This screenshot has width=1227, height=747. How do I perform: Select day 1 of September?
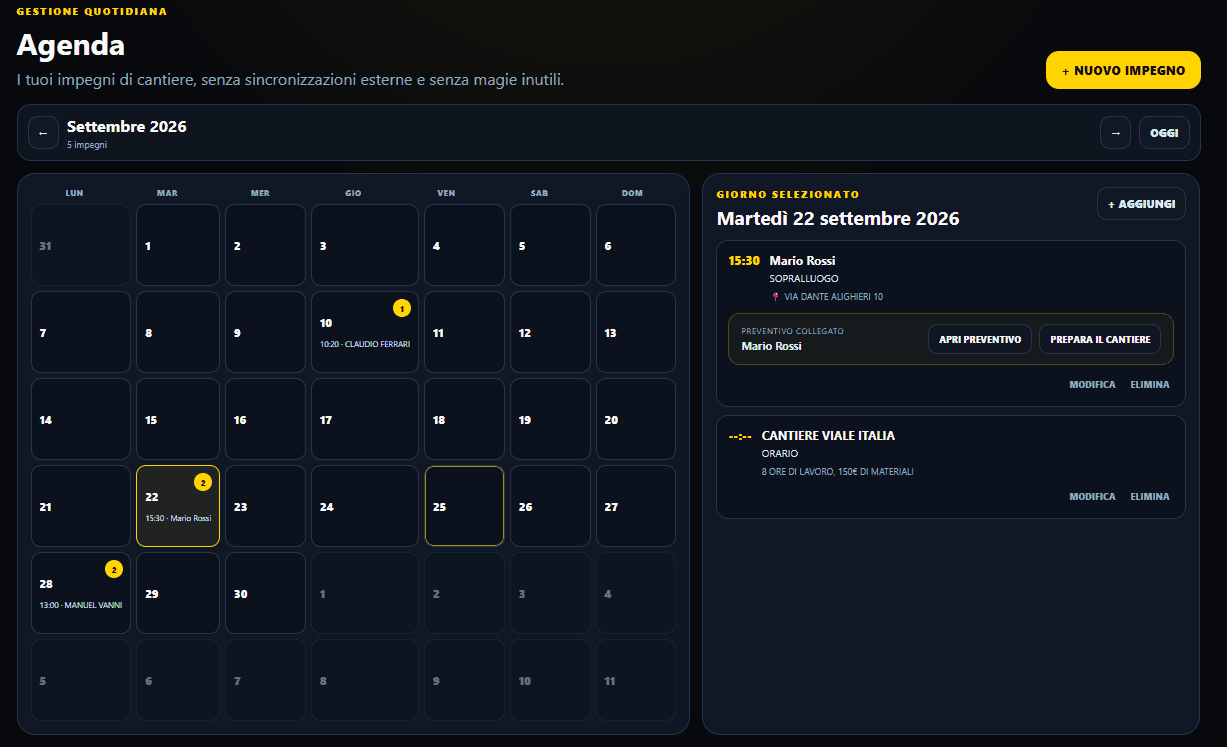(x=178, y=245)
